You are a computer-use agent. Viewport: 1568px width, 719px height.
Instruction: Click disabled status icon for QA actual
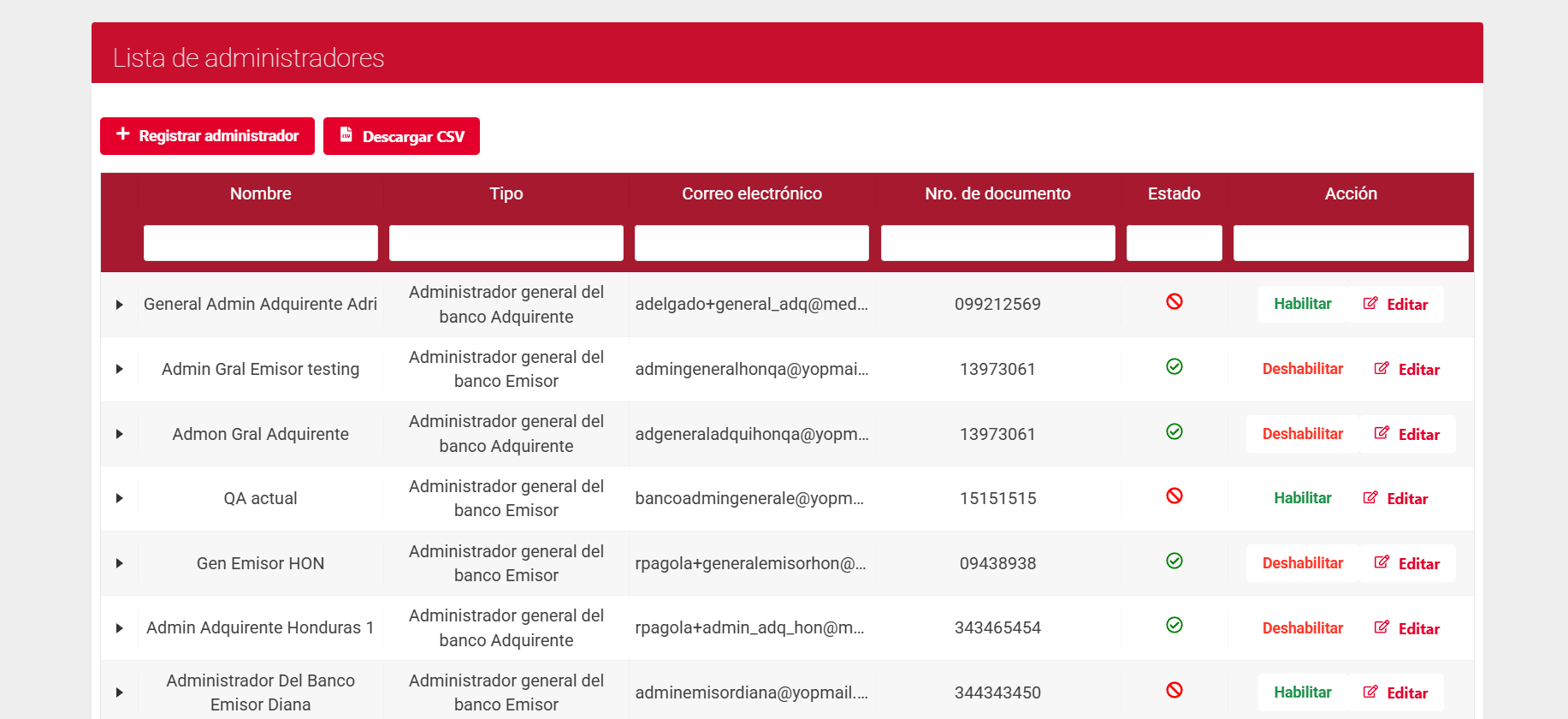click(x=1174, y=496)
